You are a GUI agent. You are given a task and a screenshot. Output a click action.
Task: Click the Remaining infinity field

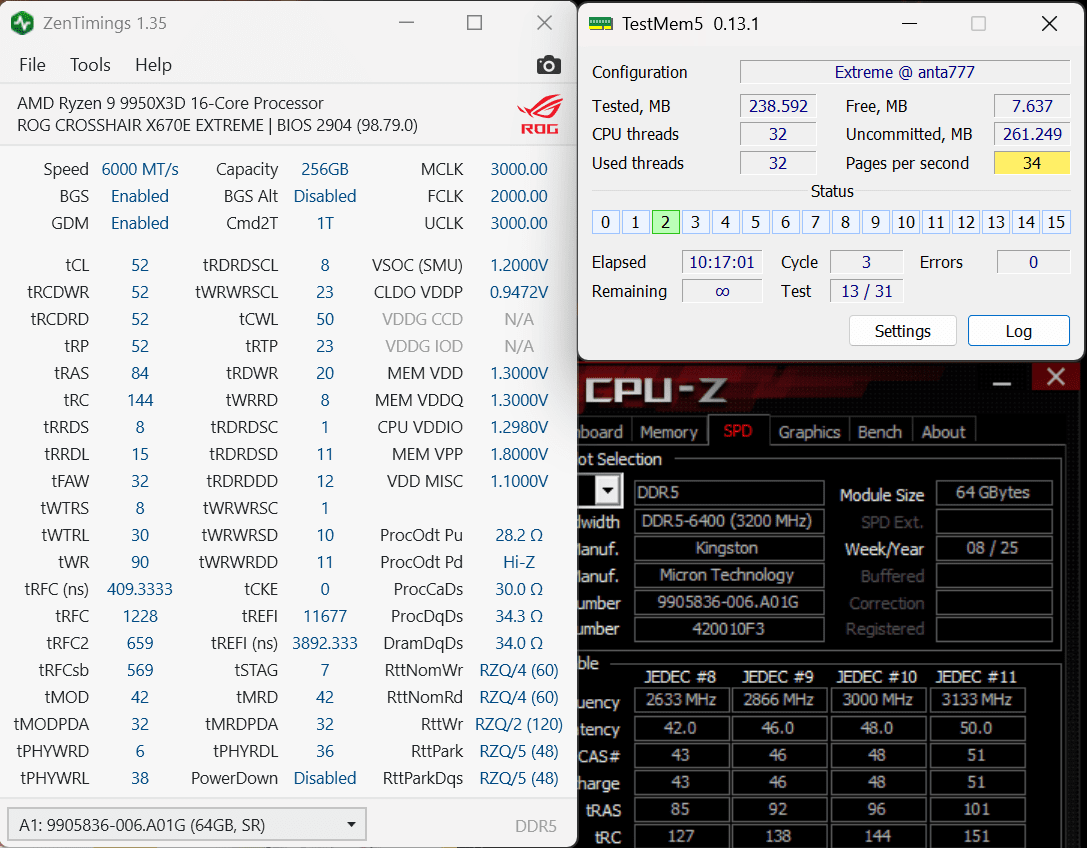pyautogui.click(x=722, y=291)
